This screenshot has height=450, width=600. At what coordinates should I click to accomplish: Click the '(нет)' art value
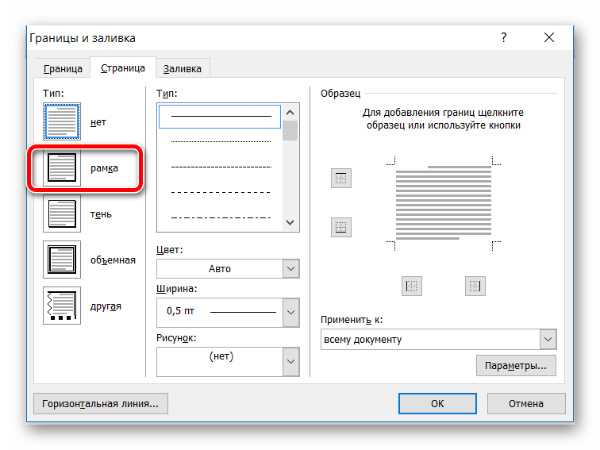pyautogui.click(x=221, y=356)
